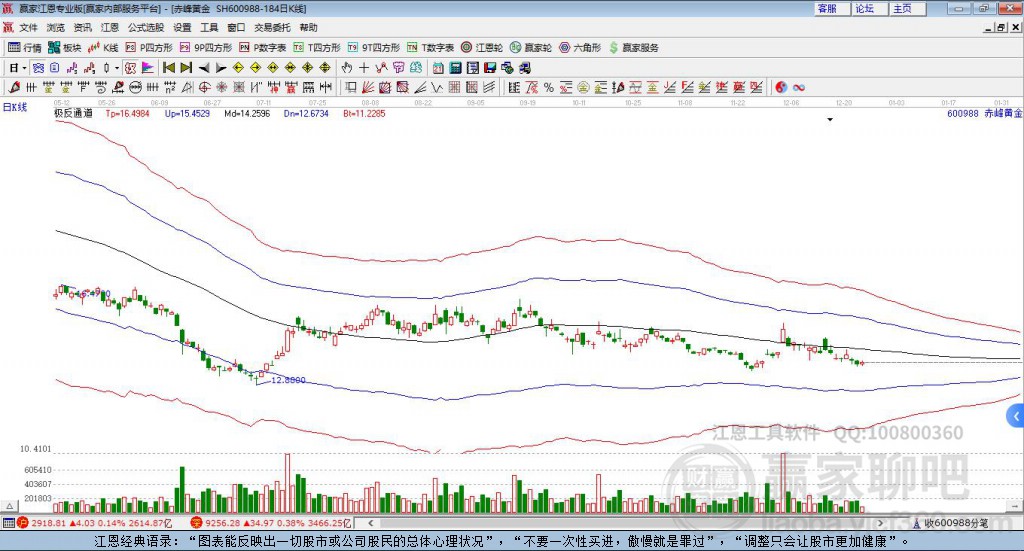Image resolution: width=1024 pixels, height=551 pixels.
Task: Open the 帮助 menu
Action: pyautogui.click(x=308, y=27)
